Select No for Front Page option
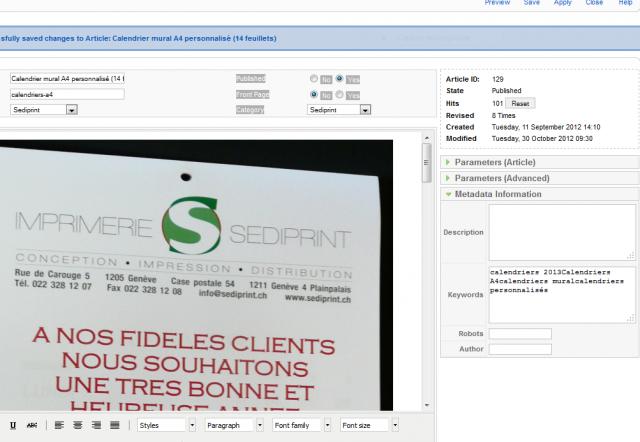 click(313, 94)
